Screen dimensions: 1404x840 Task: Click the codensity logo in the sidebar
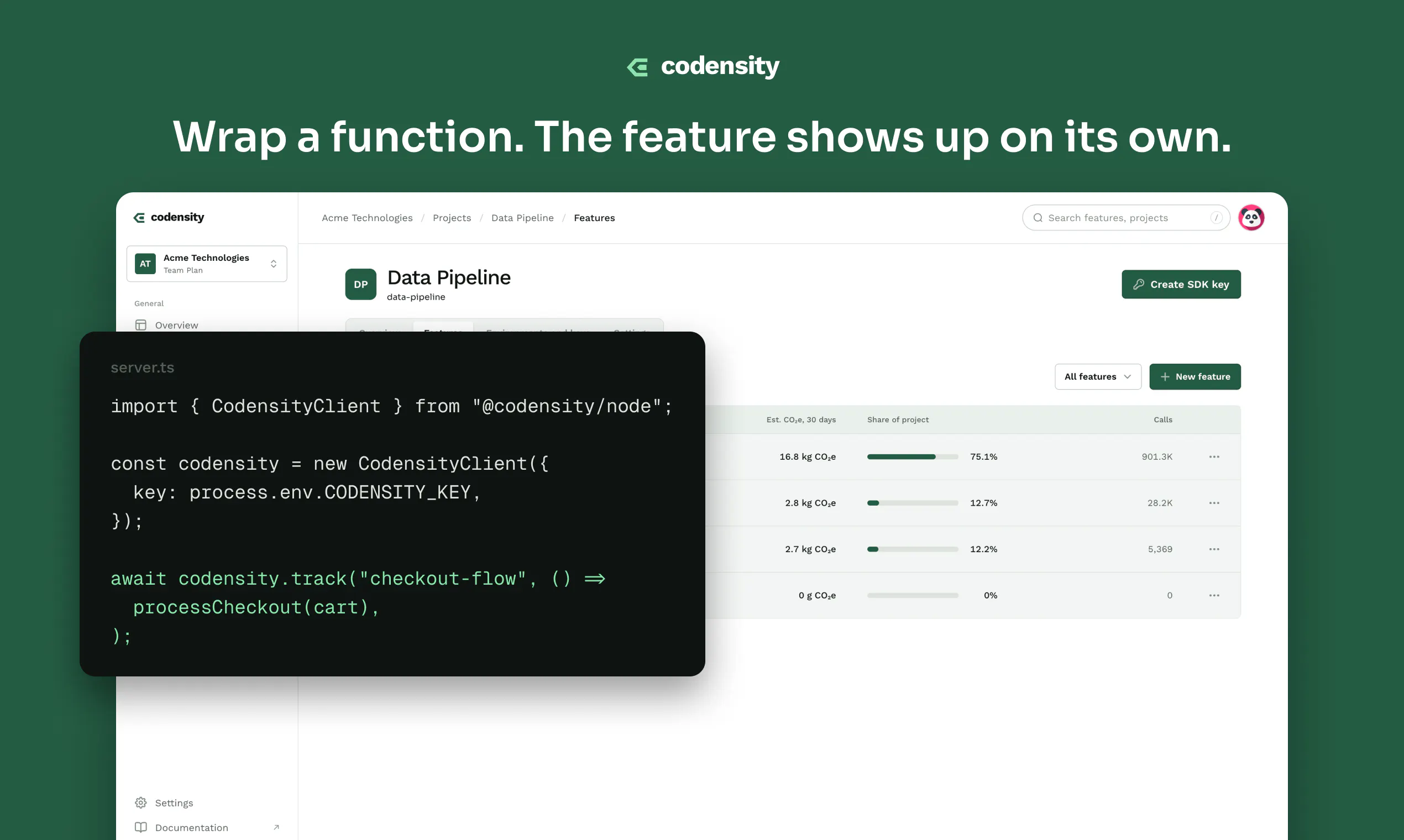pos(169,217)
